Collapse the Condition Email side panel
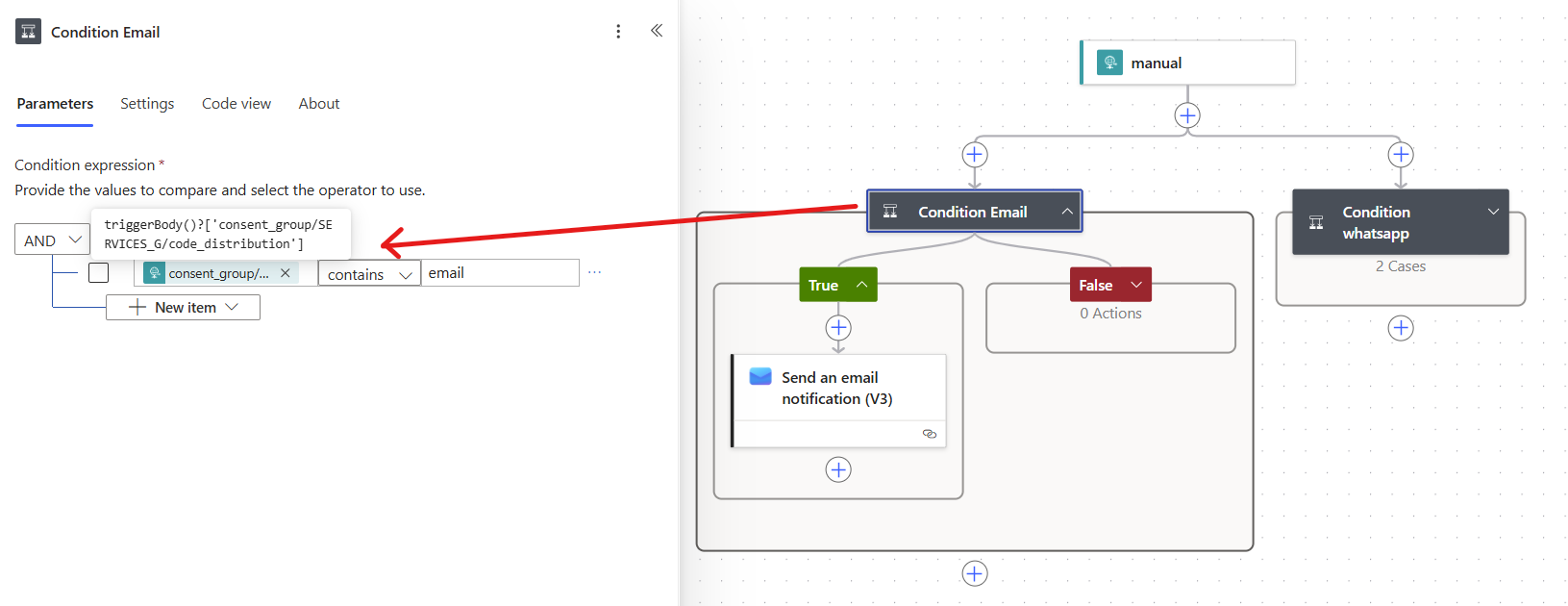 [x=657, y=31]
